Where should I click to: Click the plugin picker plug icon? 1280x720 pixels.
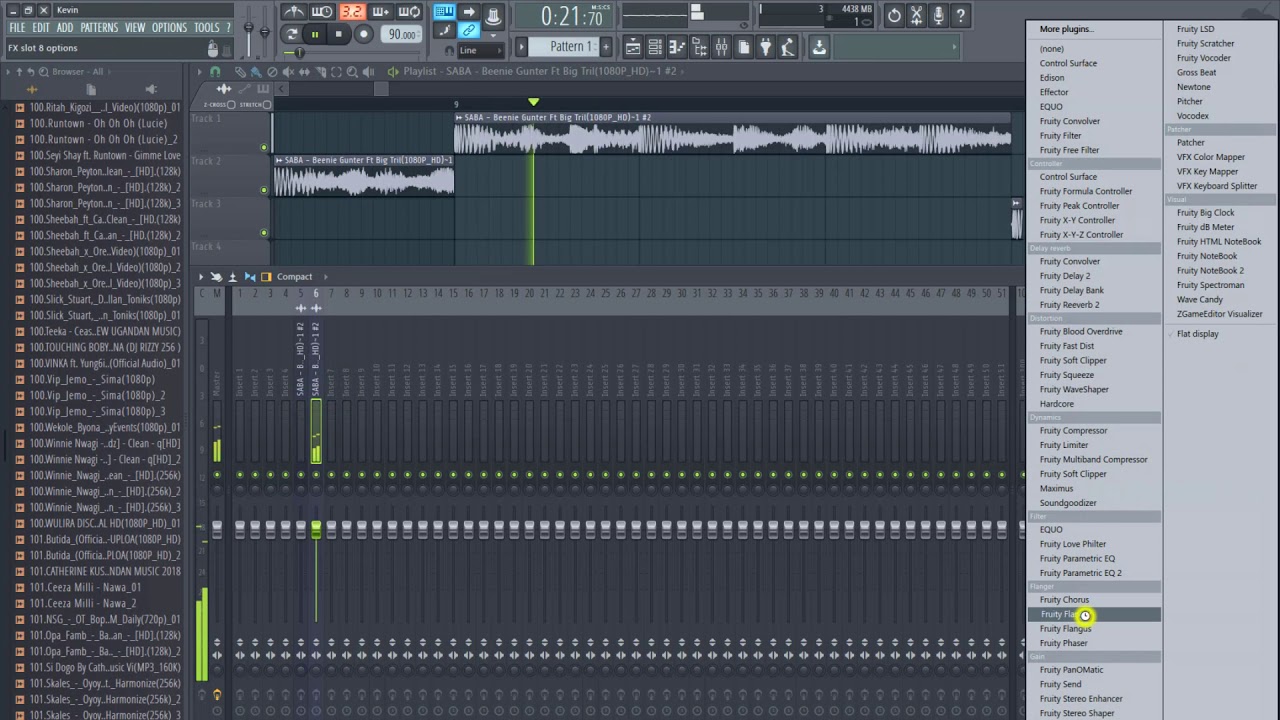point(765,47)
